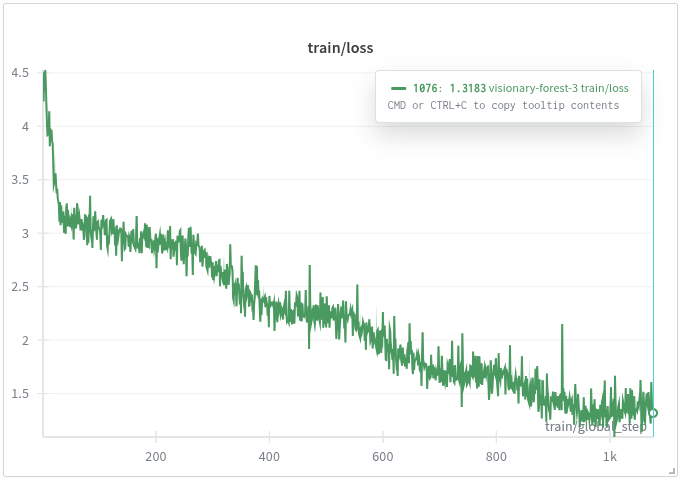Viewport: 680px width, 479px height.
Task: Click the initial loss peak at chart start
Action: click(45, 72)
